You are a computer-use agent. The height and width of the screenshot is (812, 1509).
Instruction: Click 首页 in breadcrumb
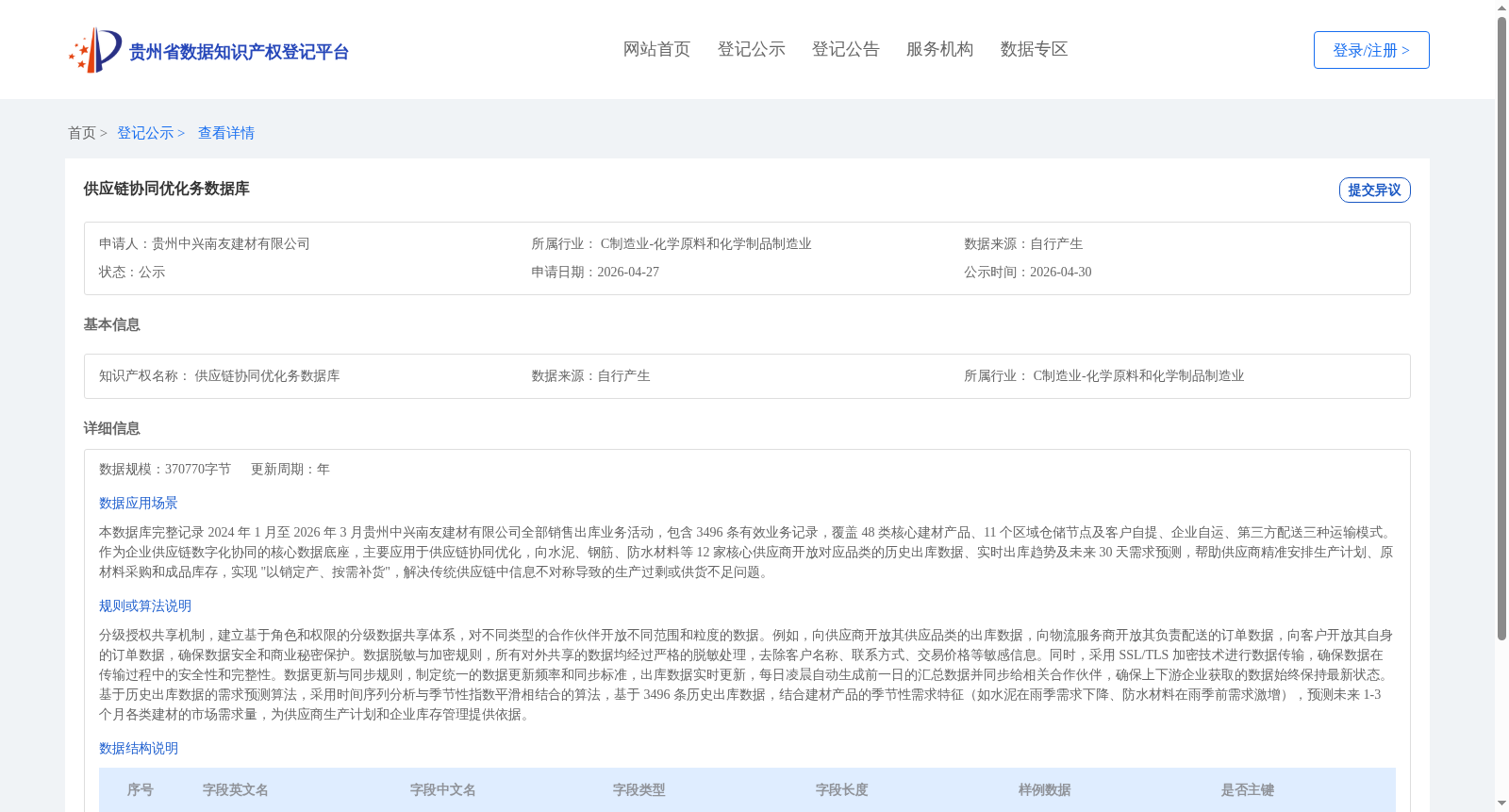coord(82,133)
